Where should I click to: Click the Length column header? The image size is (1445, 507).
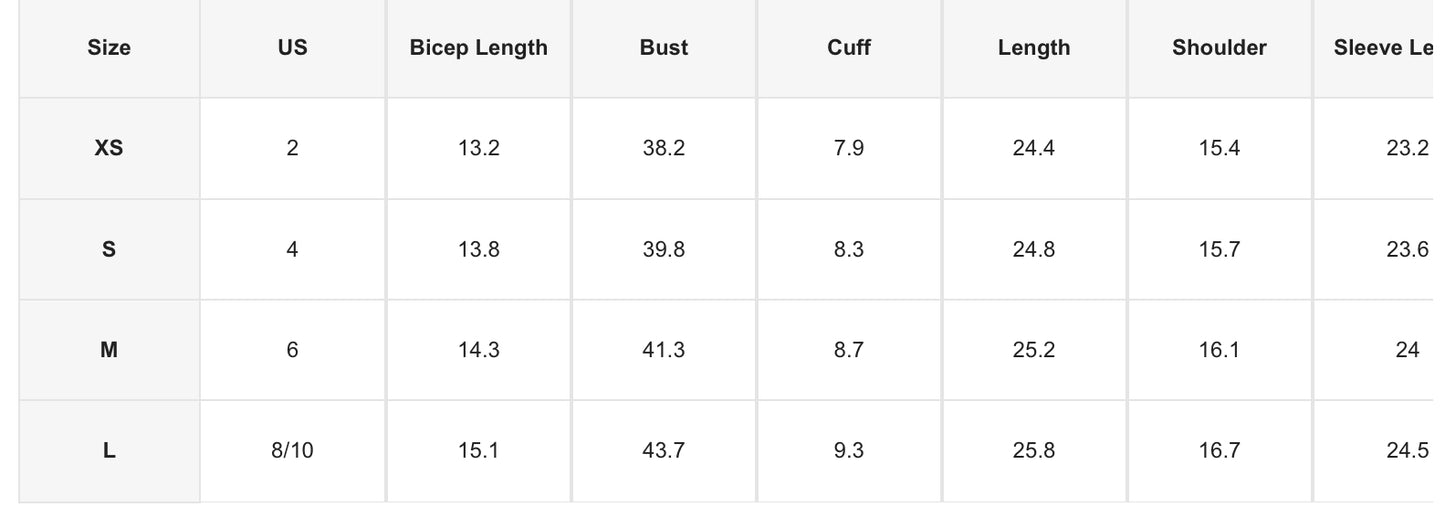(x=1034, y=47)
